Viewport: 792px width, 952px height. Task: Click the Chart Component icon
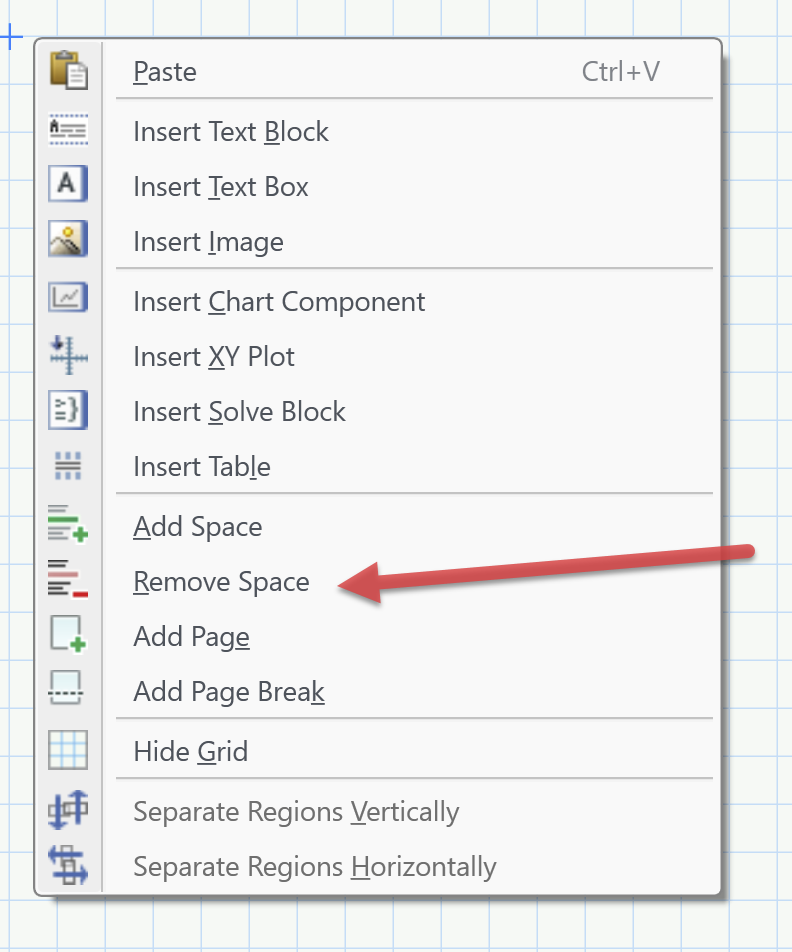tap(68, 297)
